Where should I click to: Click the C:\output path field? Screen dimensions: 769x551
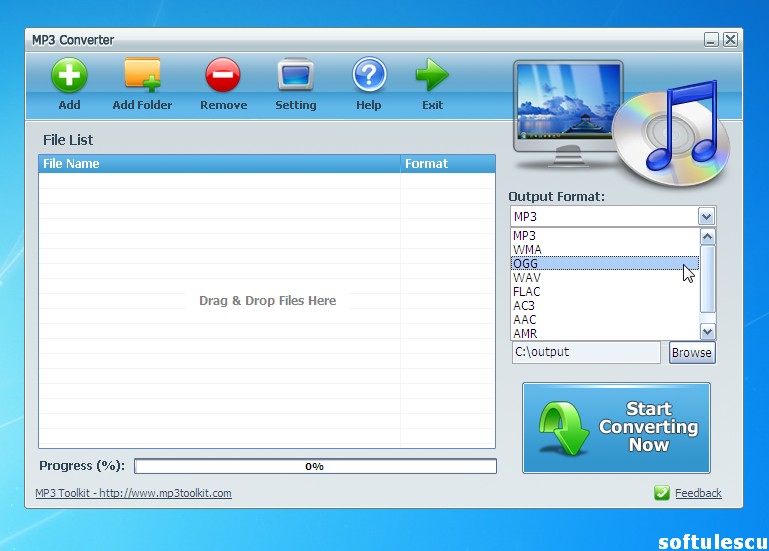[x=586, y=352]
